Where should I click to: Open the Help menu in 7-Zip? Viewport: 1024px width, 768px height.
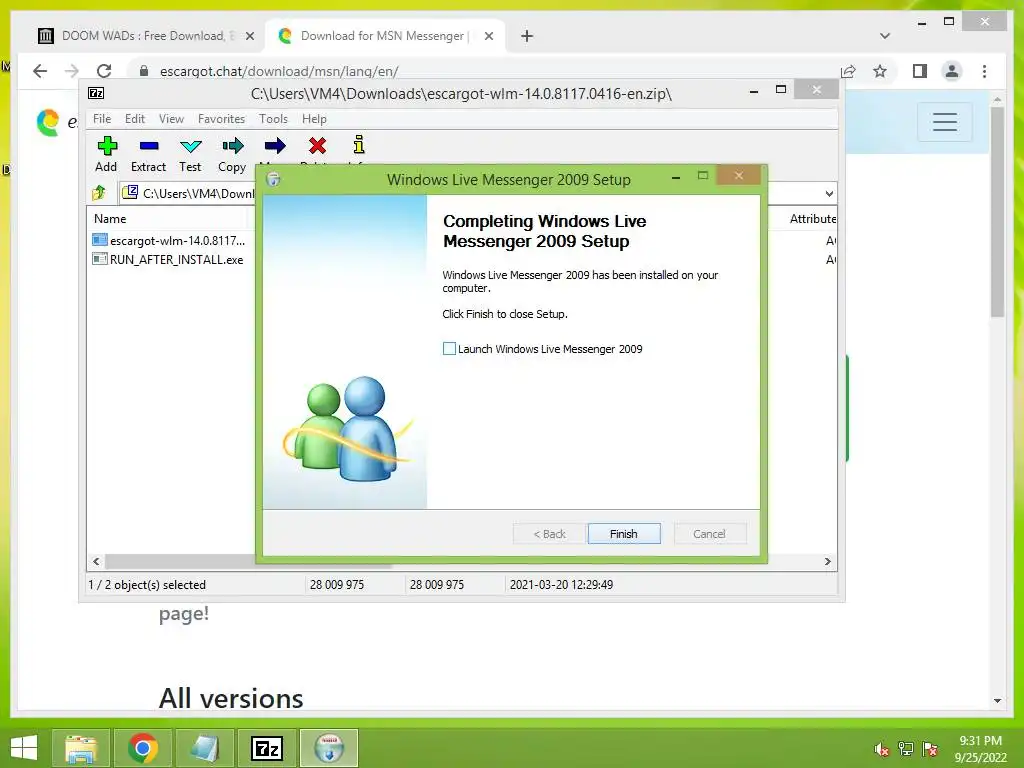pyautogui.click(x=314, y=119)
